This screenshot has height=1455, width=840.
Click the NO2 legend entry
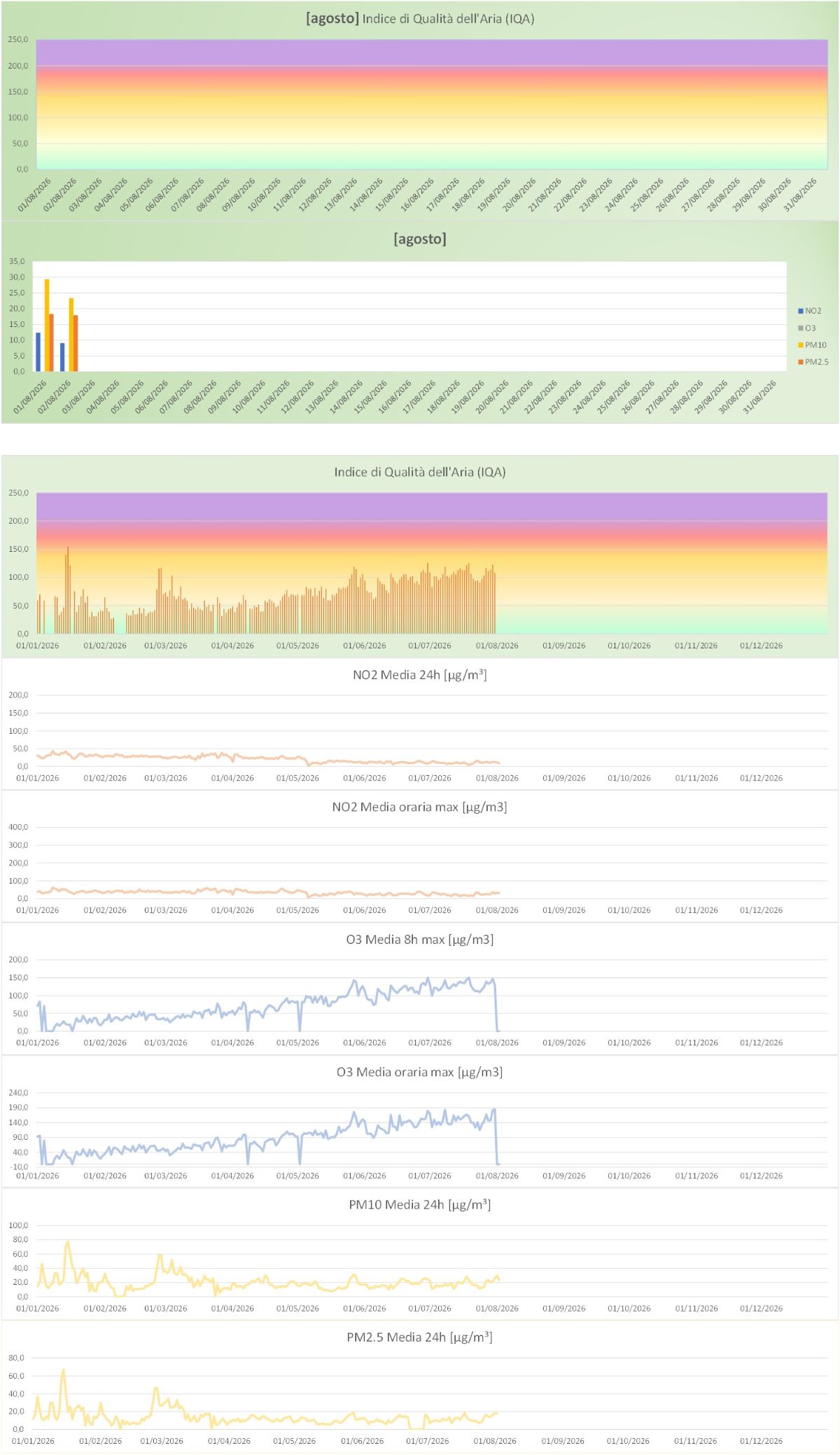810,311
